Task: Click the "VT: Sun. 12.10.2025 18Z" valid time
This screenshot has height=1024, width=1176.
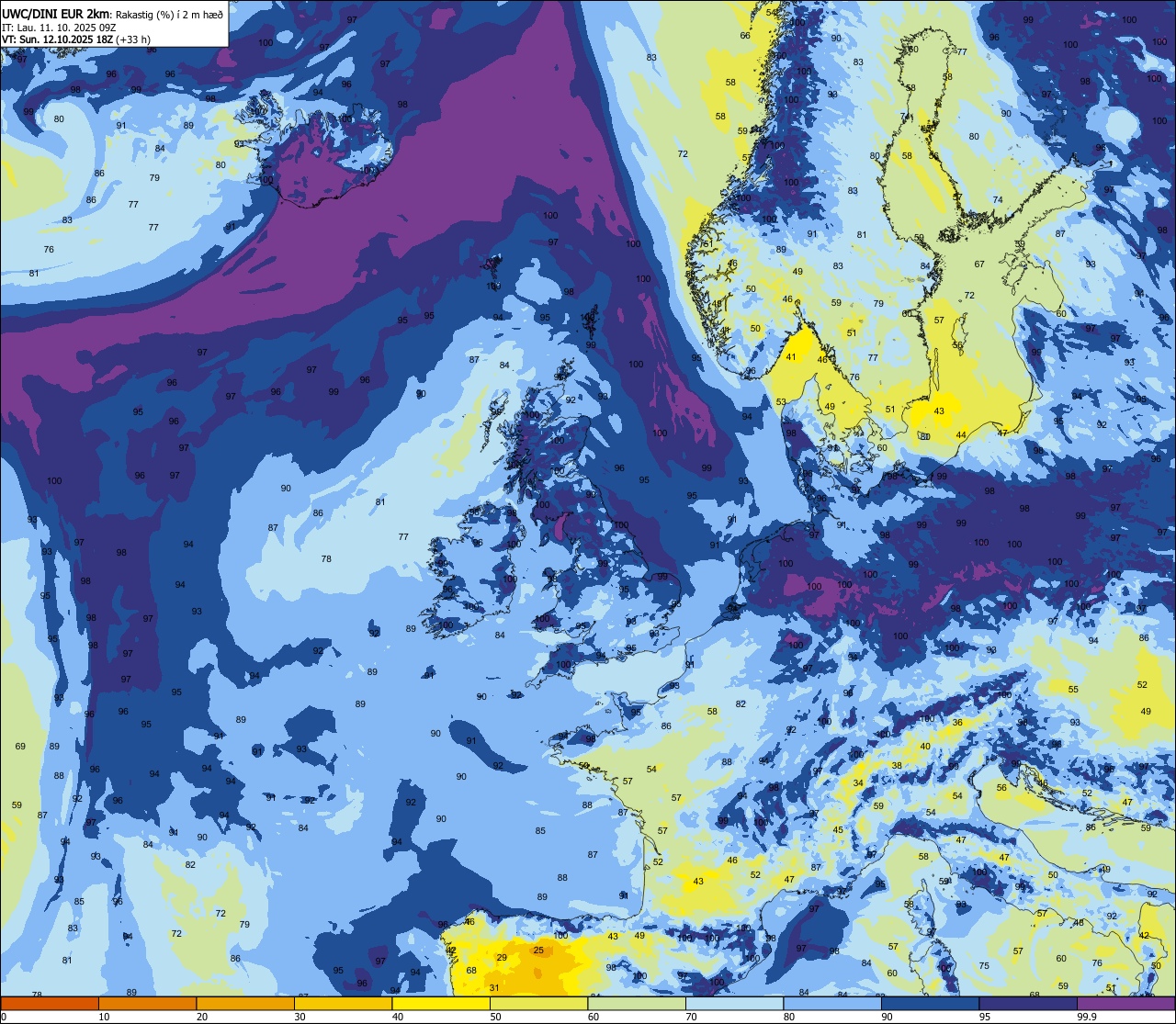Action: point(58,39)
